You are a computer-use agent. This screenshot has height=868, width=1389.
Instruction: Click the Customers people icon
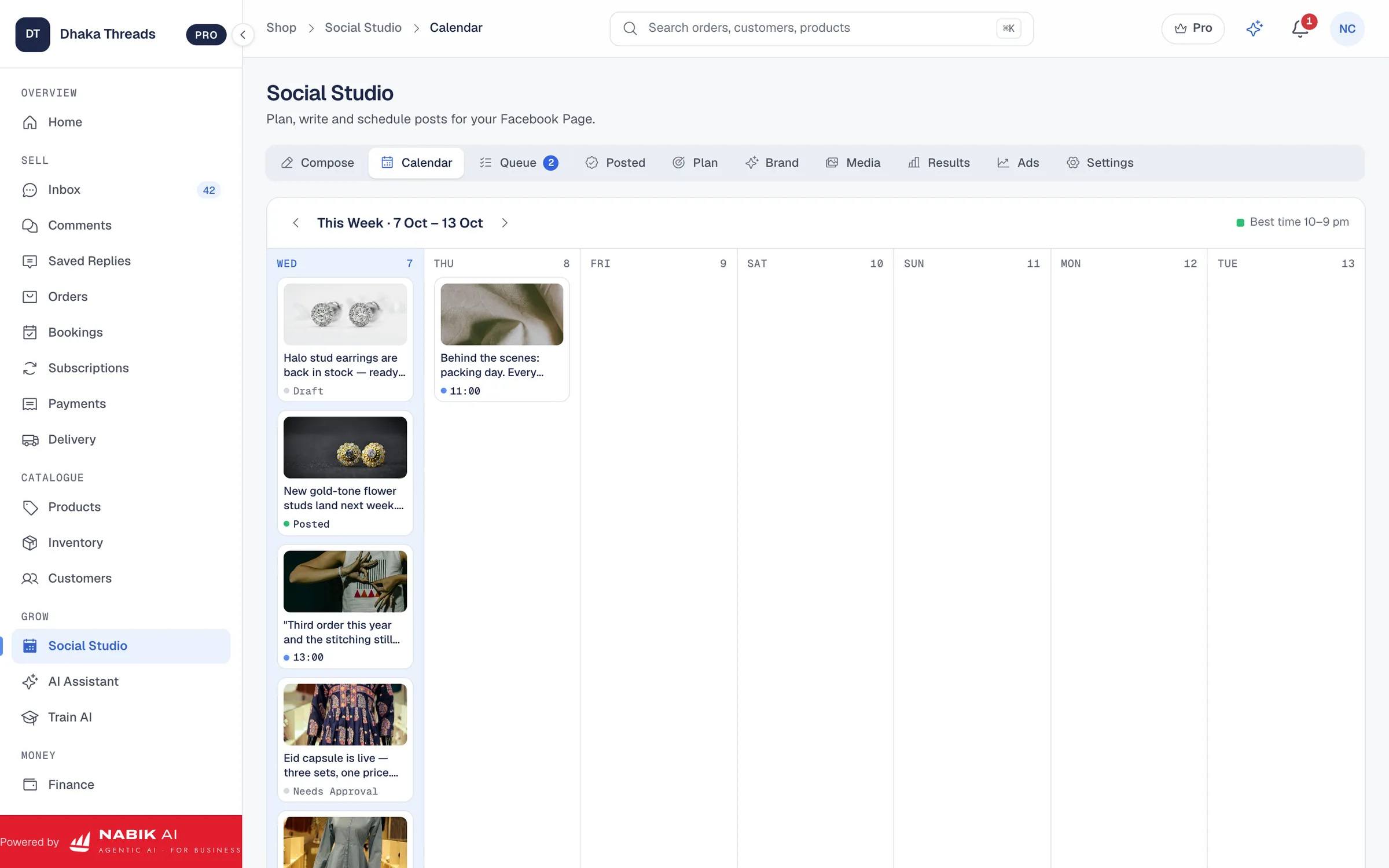pyautogui.click(x=30, y=579)
